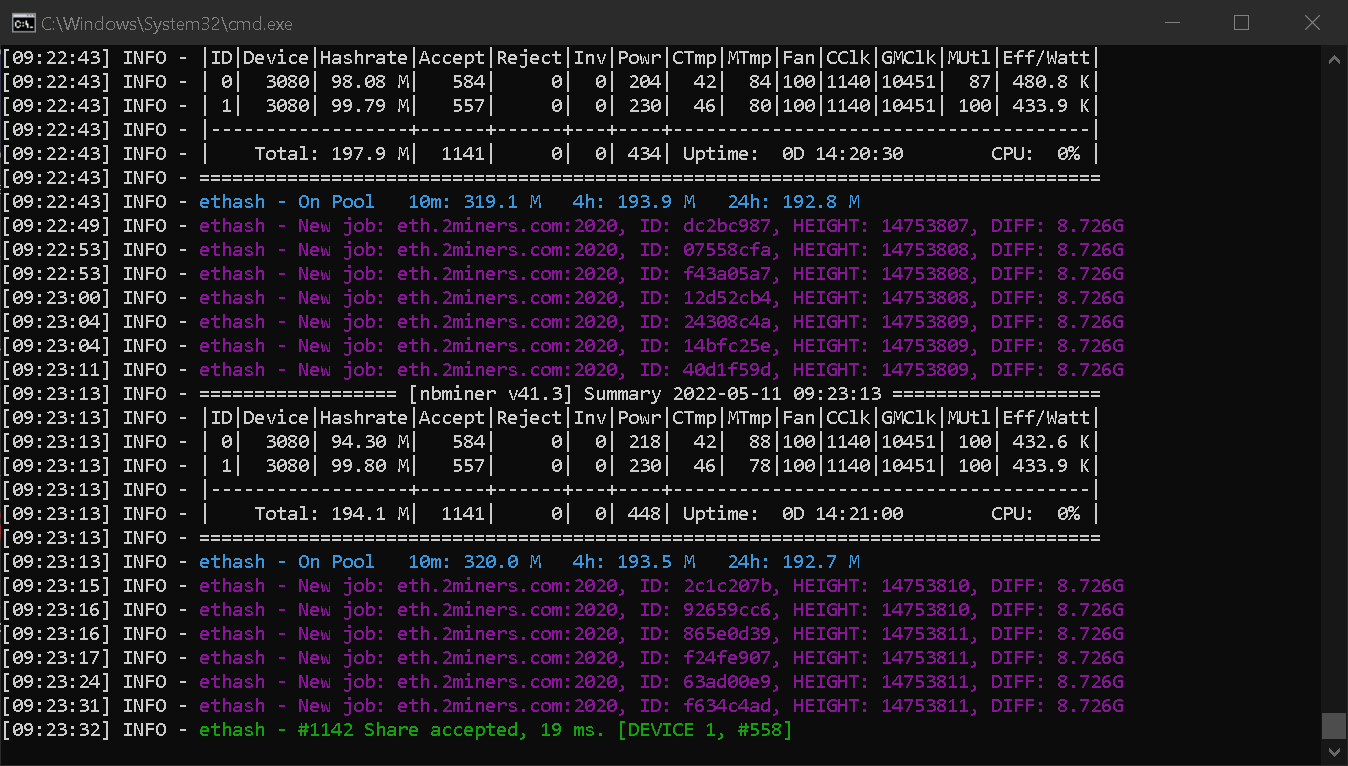Click the '10m: 320.0 M' pool statistic

pyautogui.click(x=475, y=562)
